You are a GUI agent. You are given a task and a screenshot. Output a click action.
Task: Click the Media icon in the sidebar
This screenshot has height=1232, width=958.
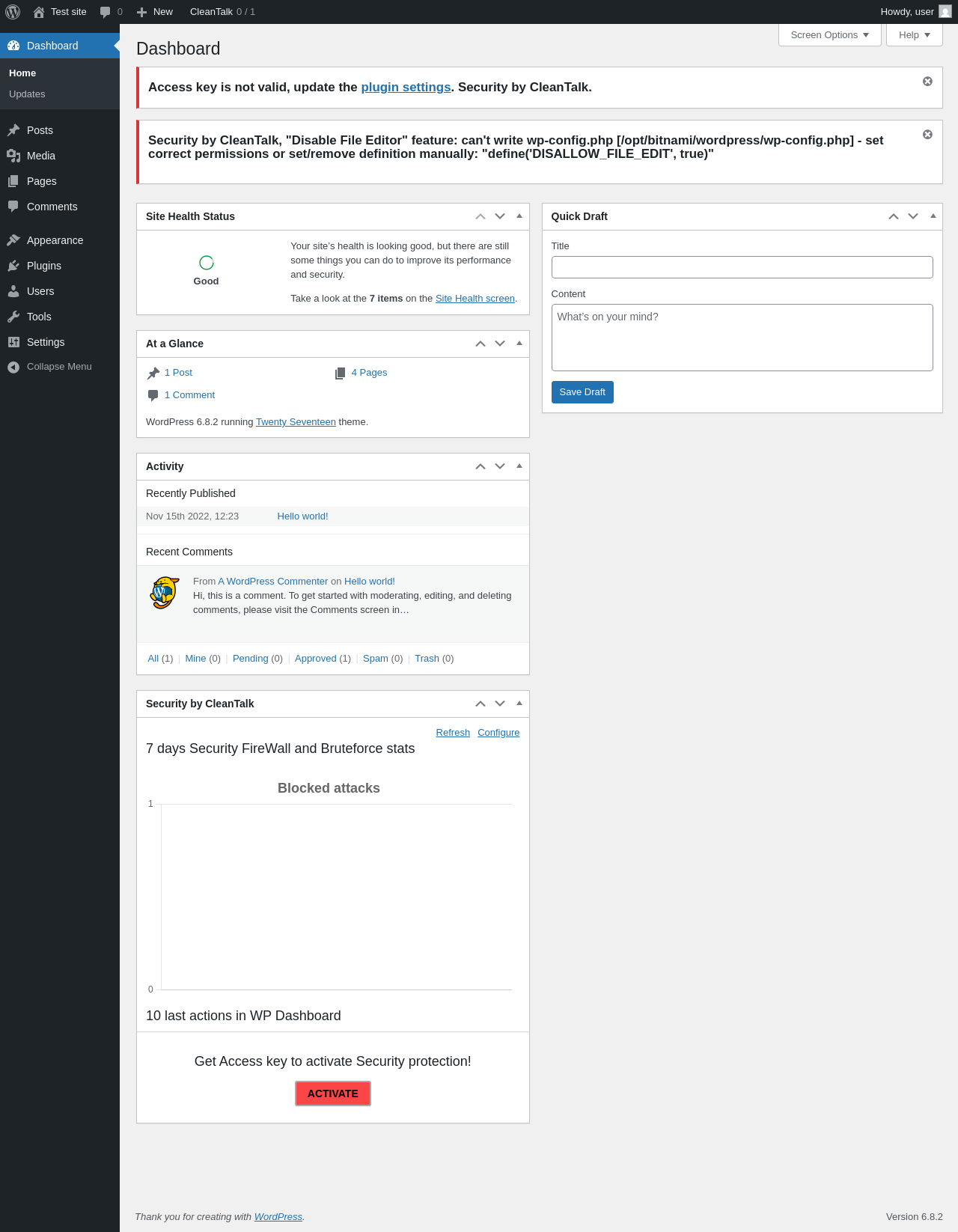coord(13,156)
